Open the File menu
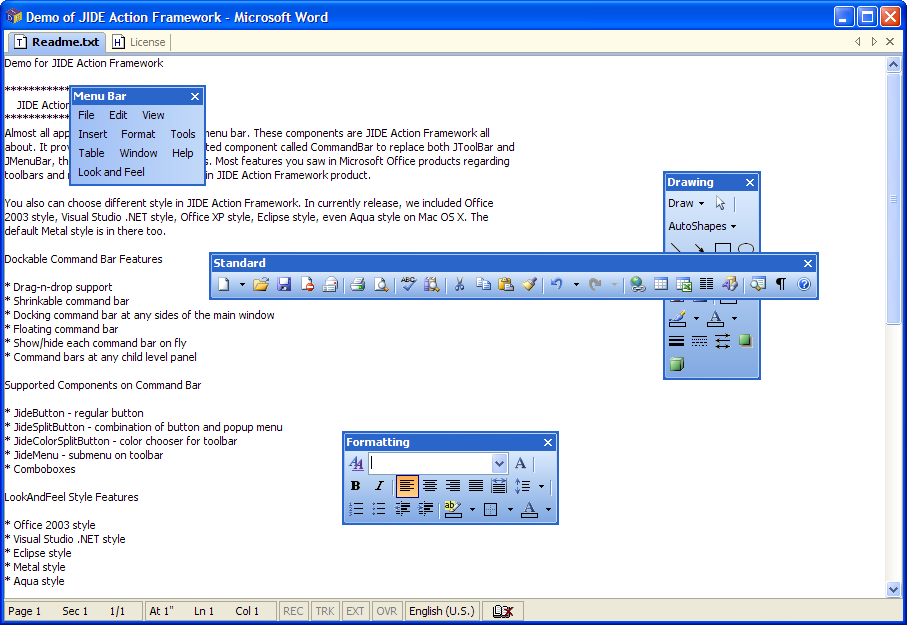The height and width of the screenshot is (625, 907). pos(86,115)
